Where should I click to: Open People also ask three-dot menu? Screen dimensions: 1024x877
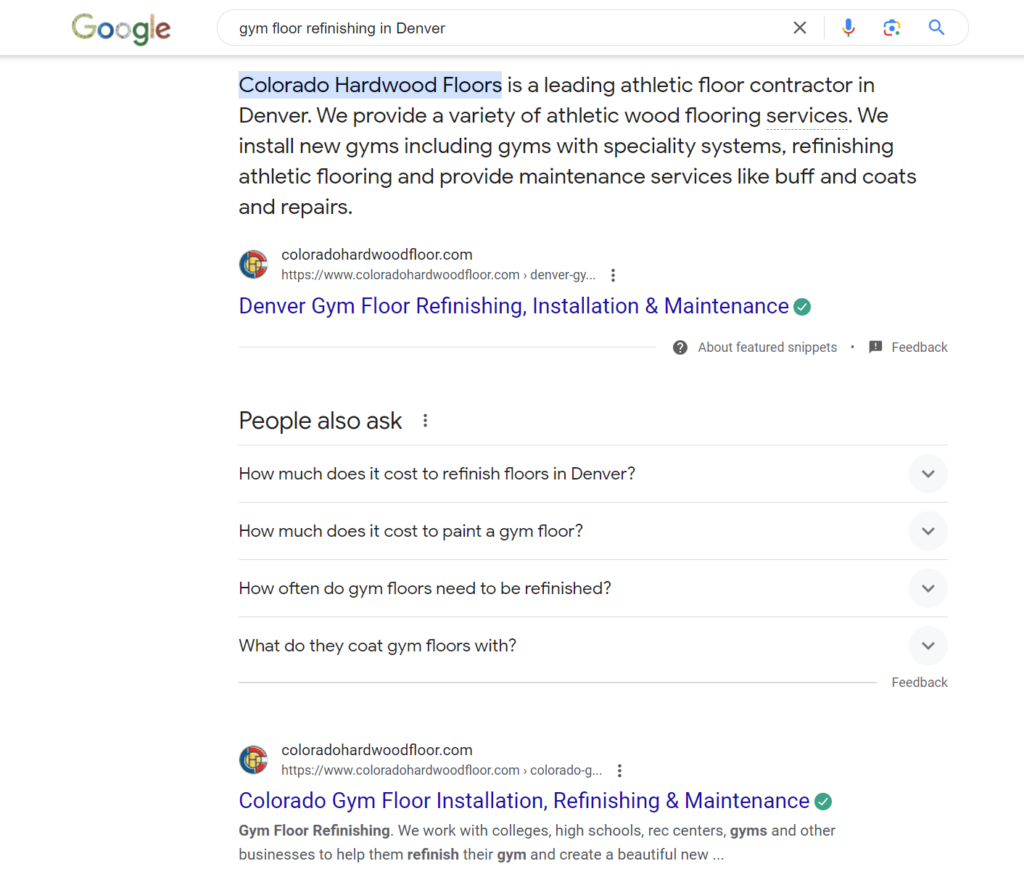(425, 421)
